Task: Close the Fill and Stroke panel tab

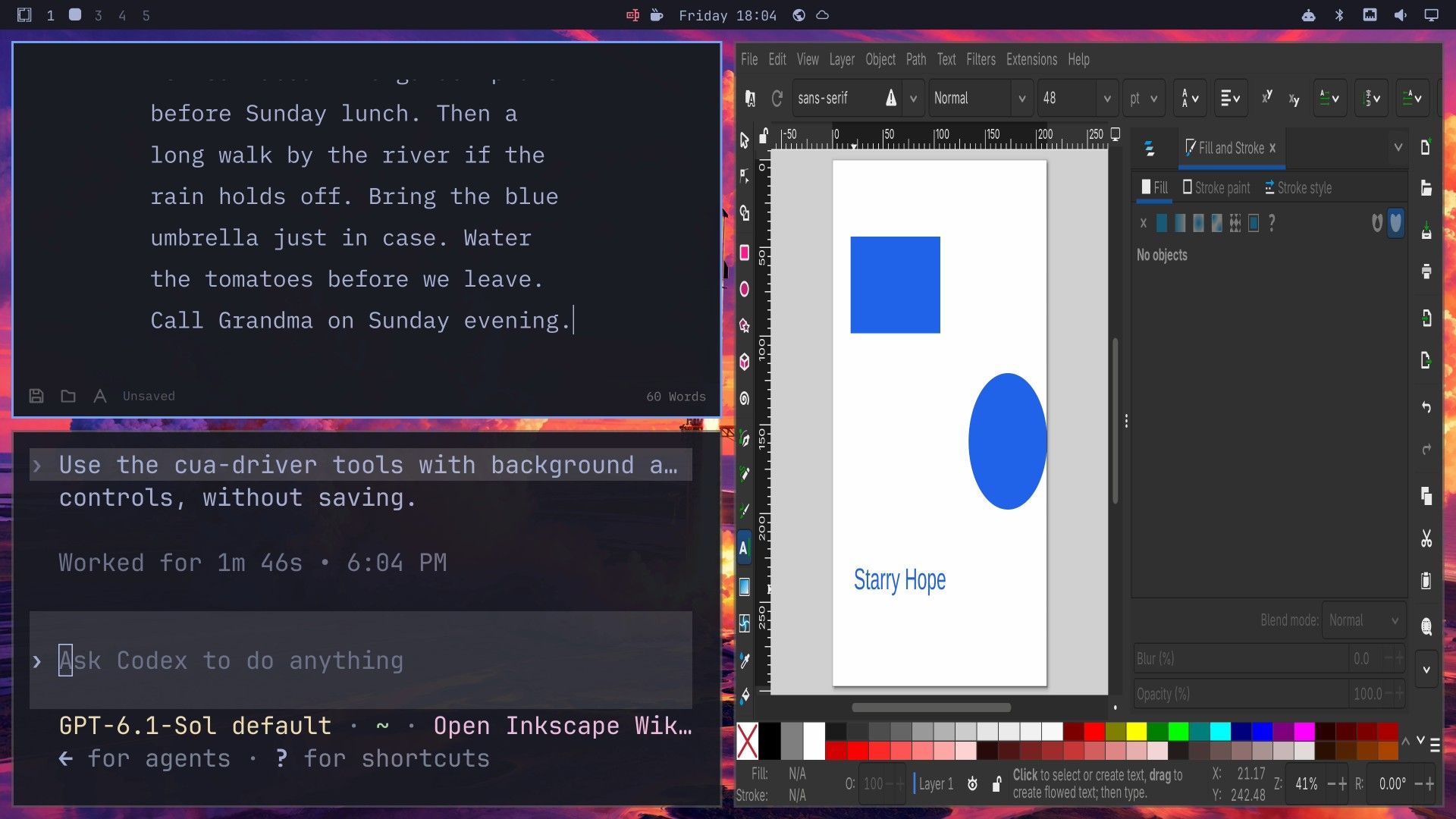Action: (x=1272, y=148)
